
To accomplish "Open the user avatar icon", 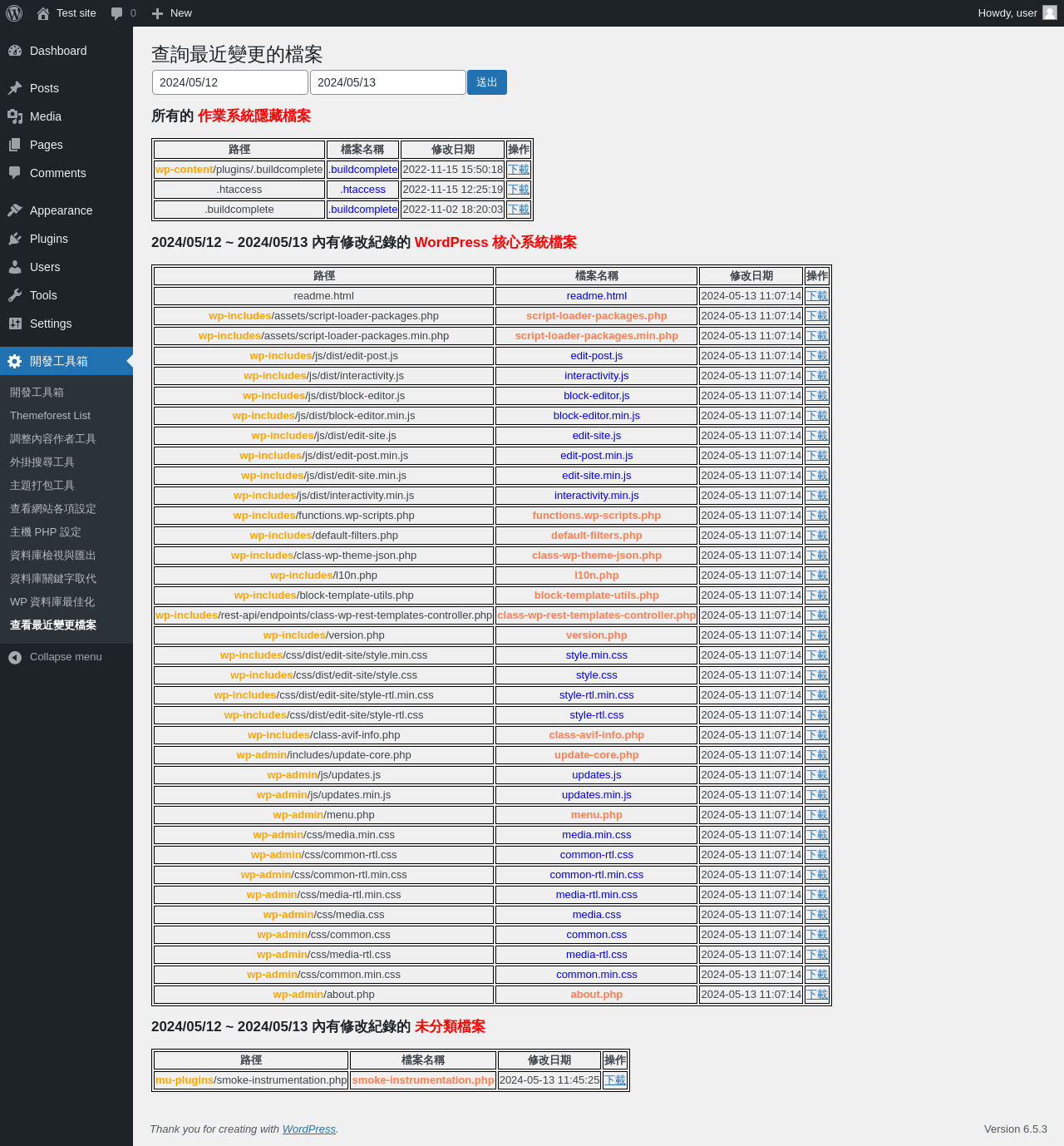I will point(1050,13).
